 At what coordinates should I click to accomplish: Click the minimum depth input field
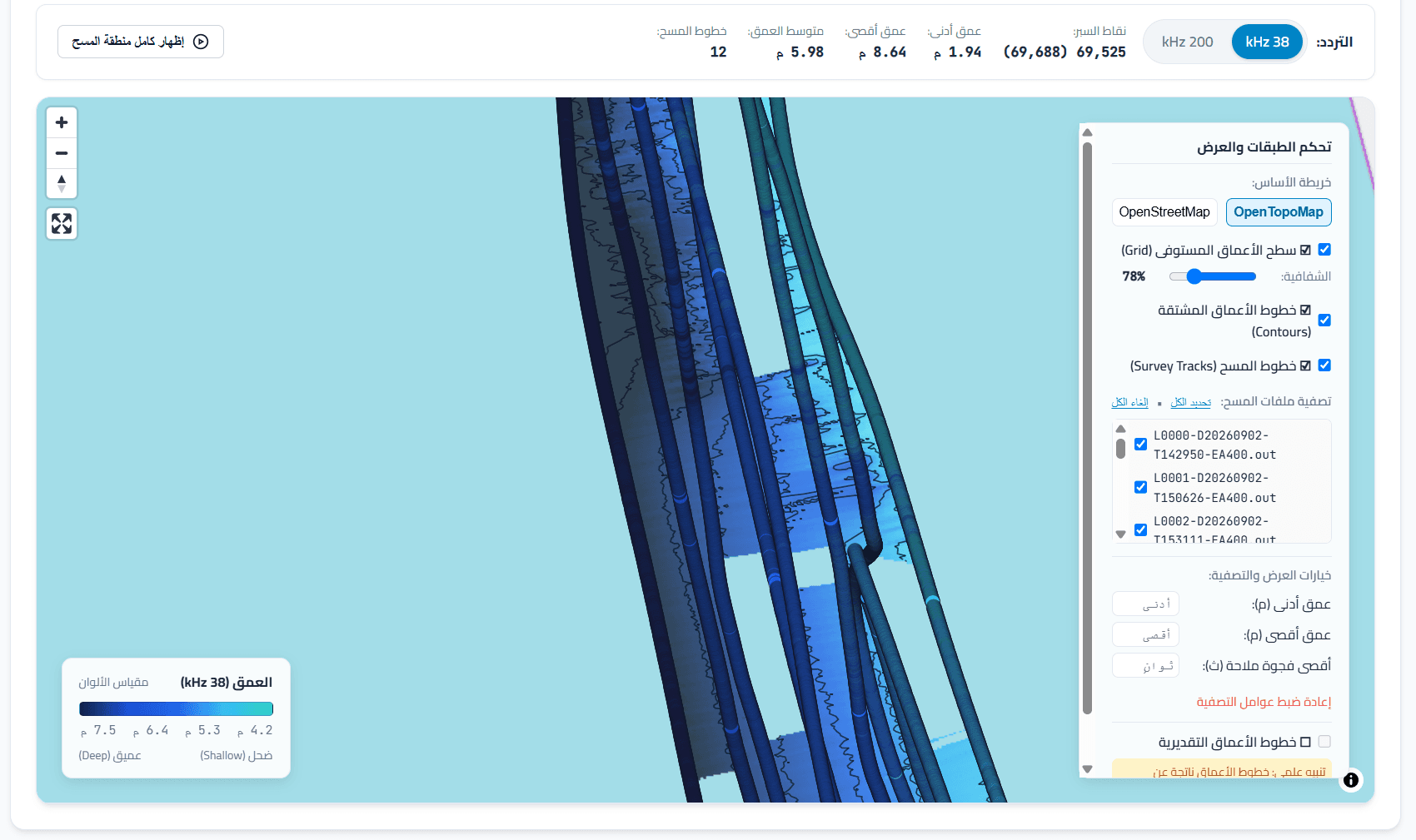pos(1145,604)
